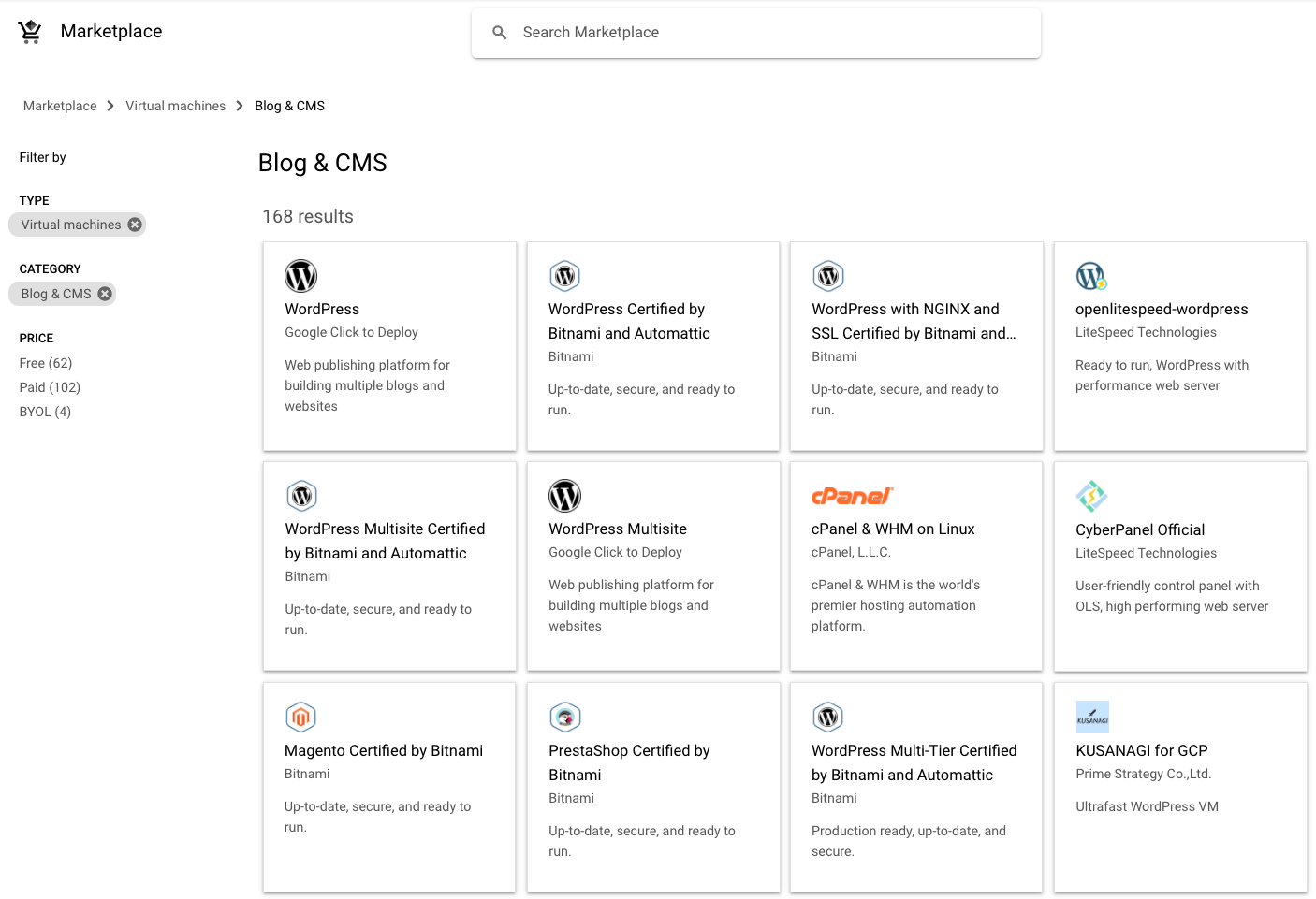Select the Magento logo icon
Screen dimensions: 1316x899
point(300,717)
